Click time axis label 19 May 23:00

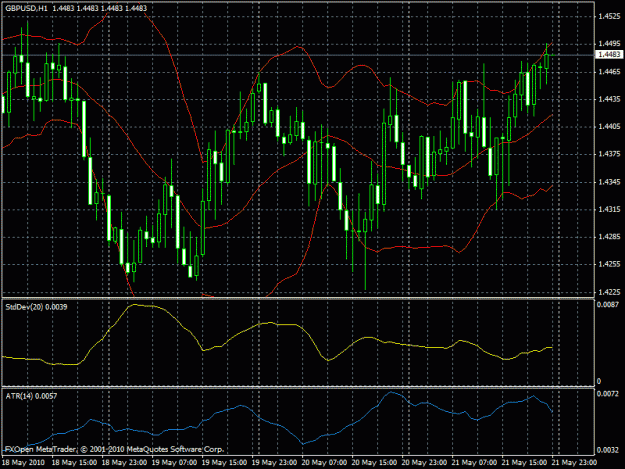(x=274, y=463)
